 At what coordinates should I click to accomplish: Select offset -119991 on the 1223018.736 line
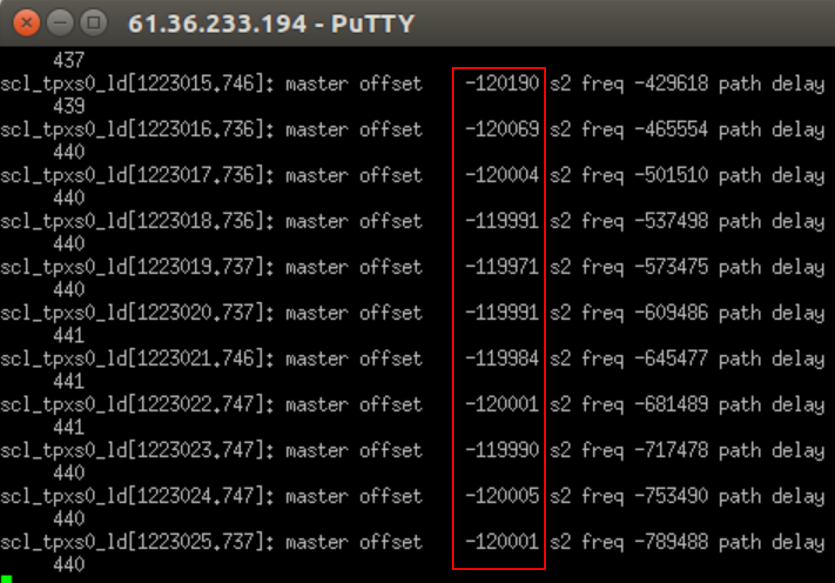point(502,221)
